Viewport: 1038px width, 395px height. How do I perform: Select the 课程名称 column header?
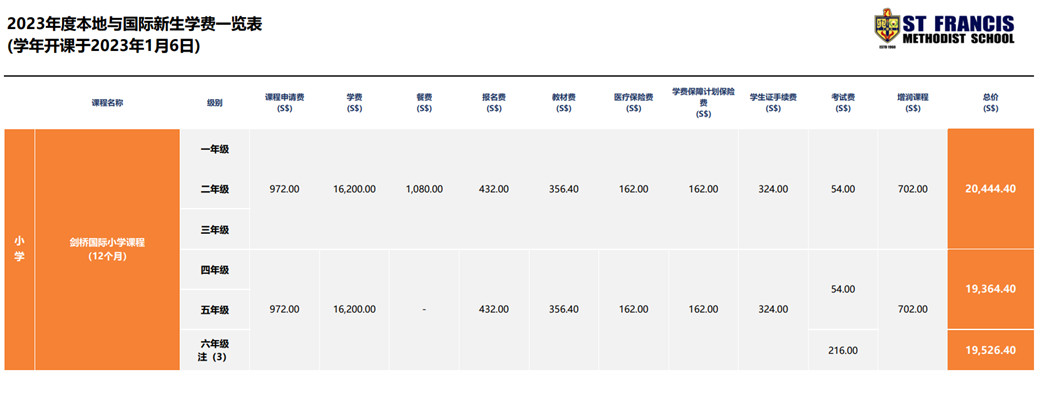coord(107,103)
